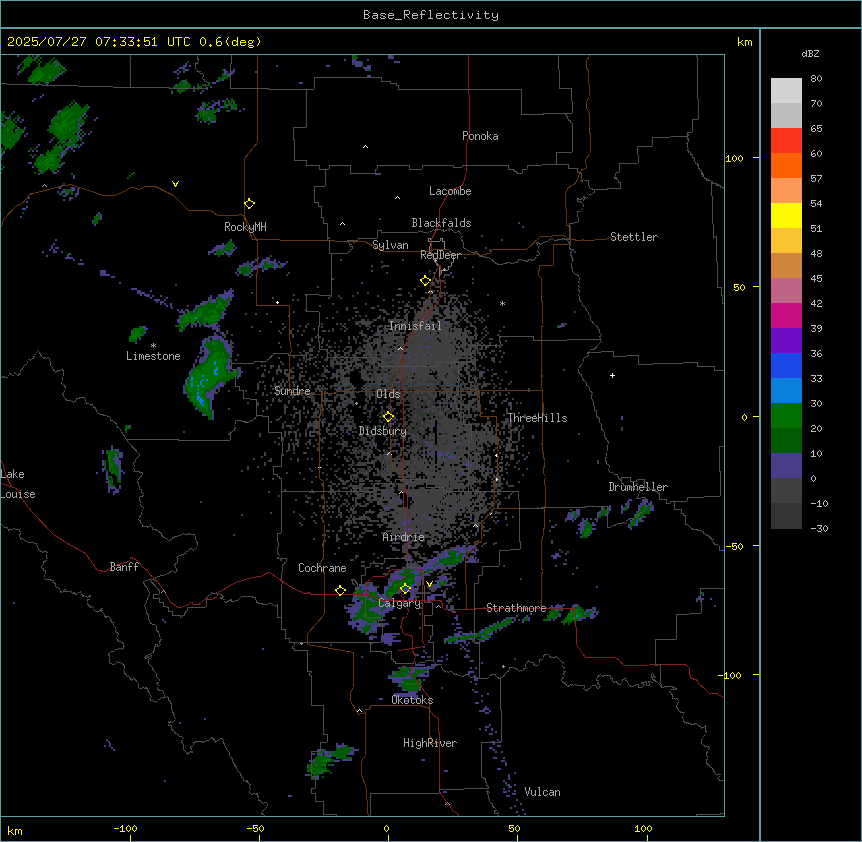Viewport: 862px width, 842px height.
Task: Click the yellow diamond marker above RockyMH
Action: pos(250,204)
